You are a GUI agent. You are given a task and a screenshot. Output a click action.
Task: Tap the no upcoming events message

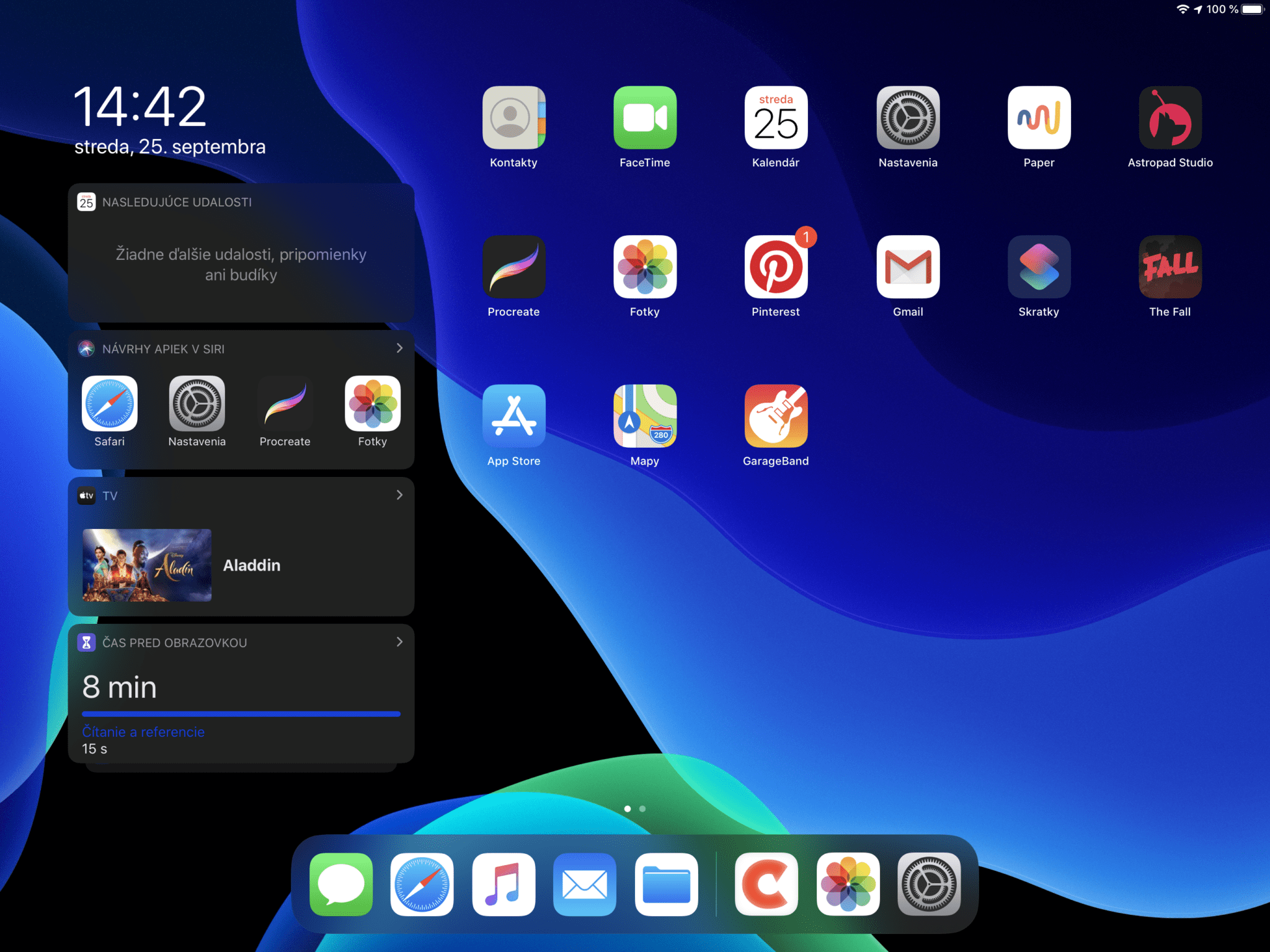pos(241,264)
